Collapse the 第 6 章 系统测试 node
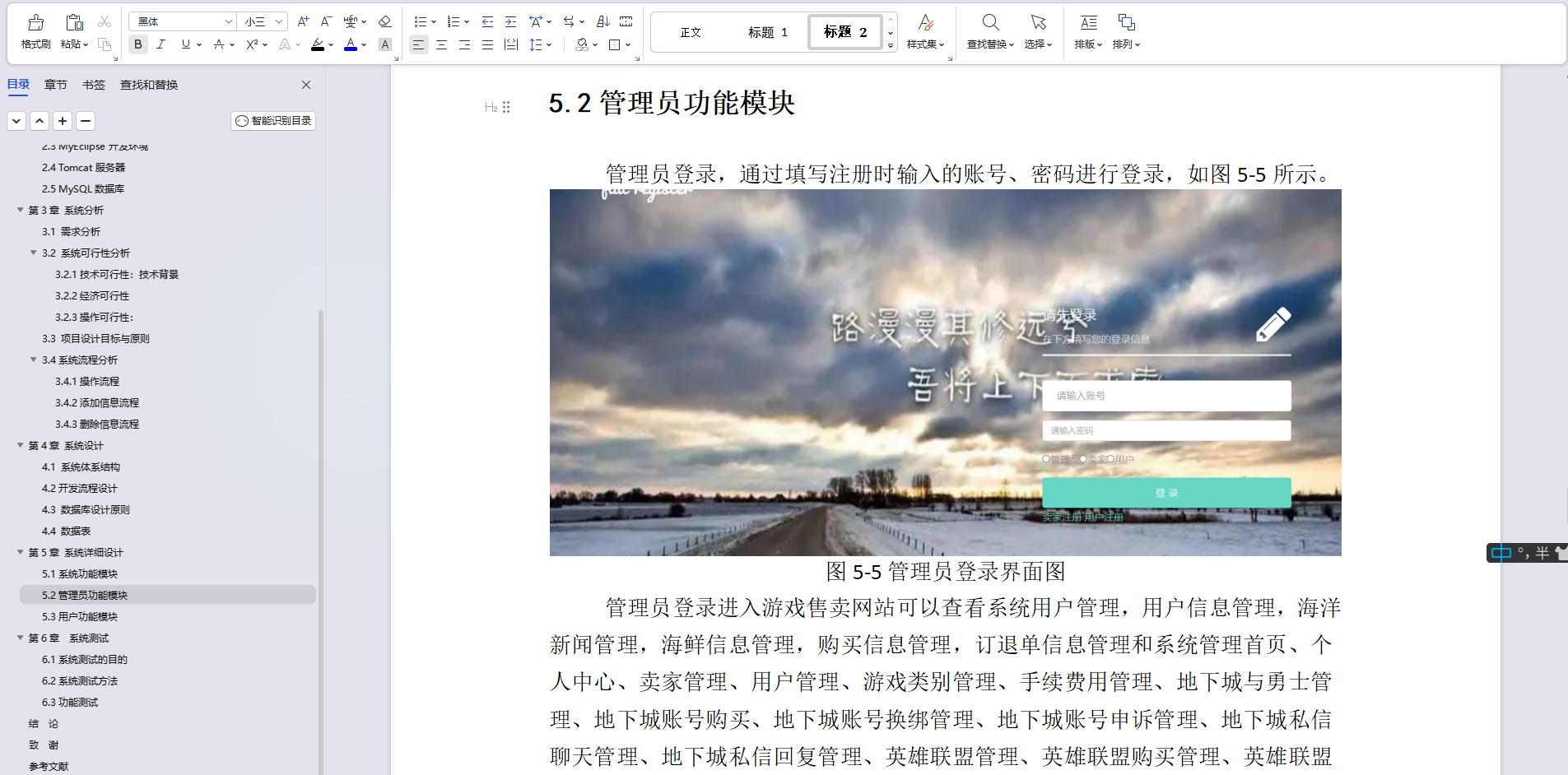Screen dimensions: 1568x775 point(21,638)
